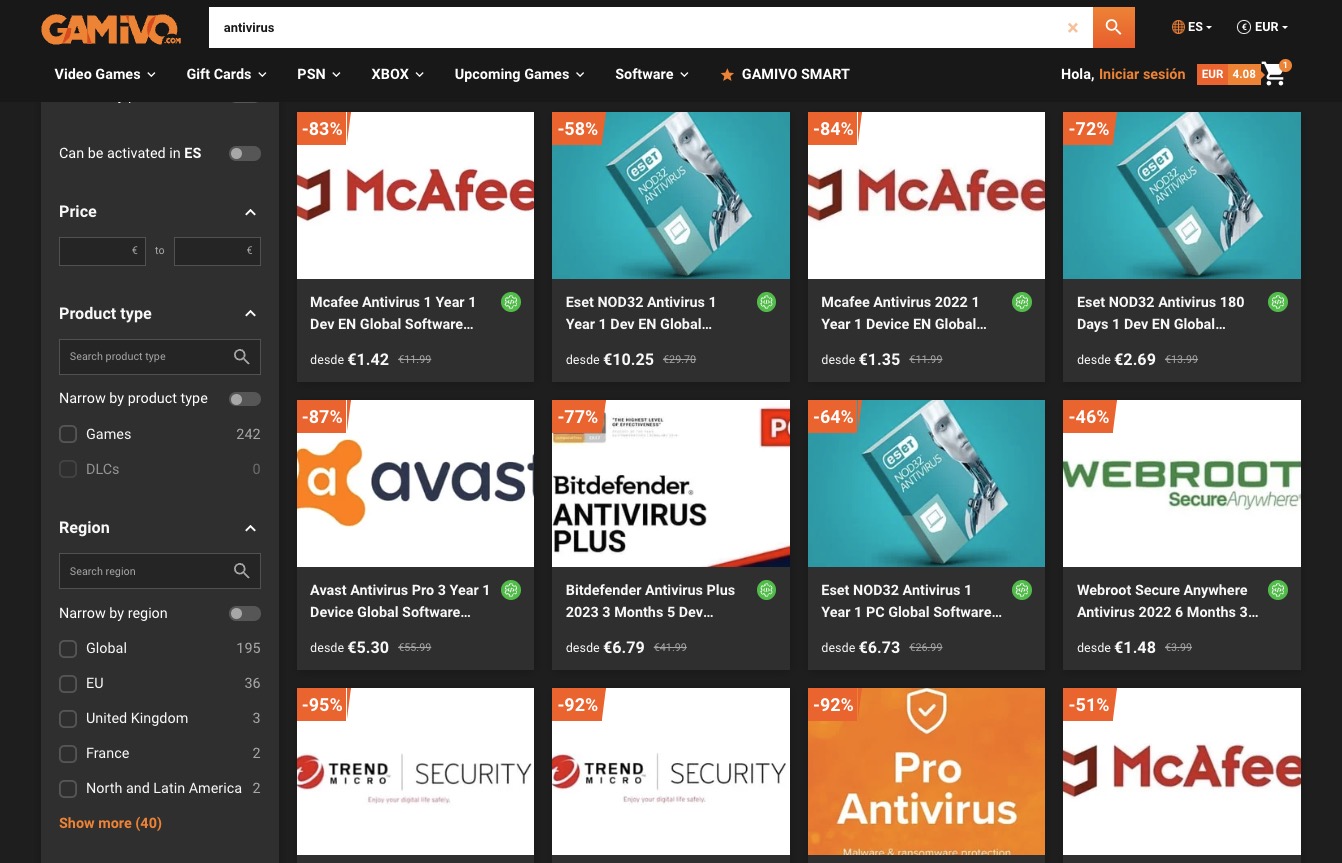Clear the antivirus search text
The width and height of the screenshot is (1342, 863).
click(x=1072, y=28)
